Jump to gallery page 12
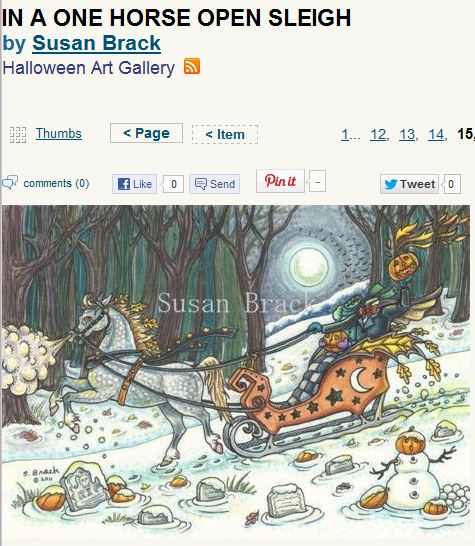 378,134
